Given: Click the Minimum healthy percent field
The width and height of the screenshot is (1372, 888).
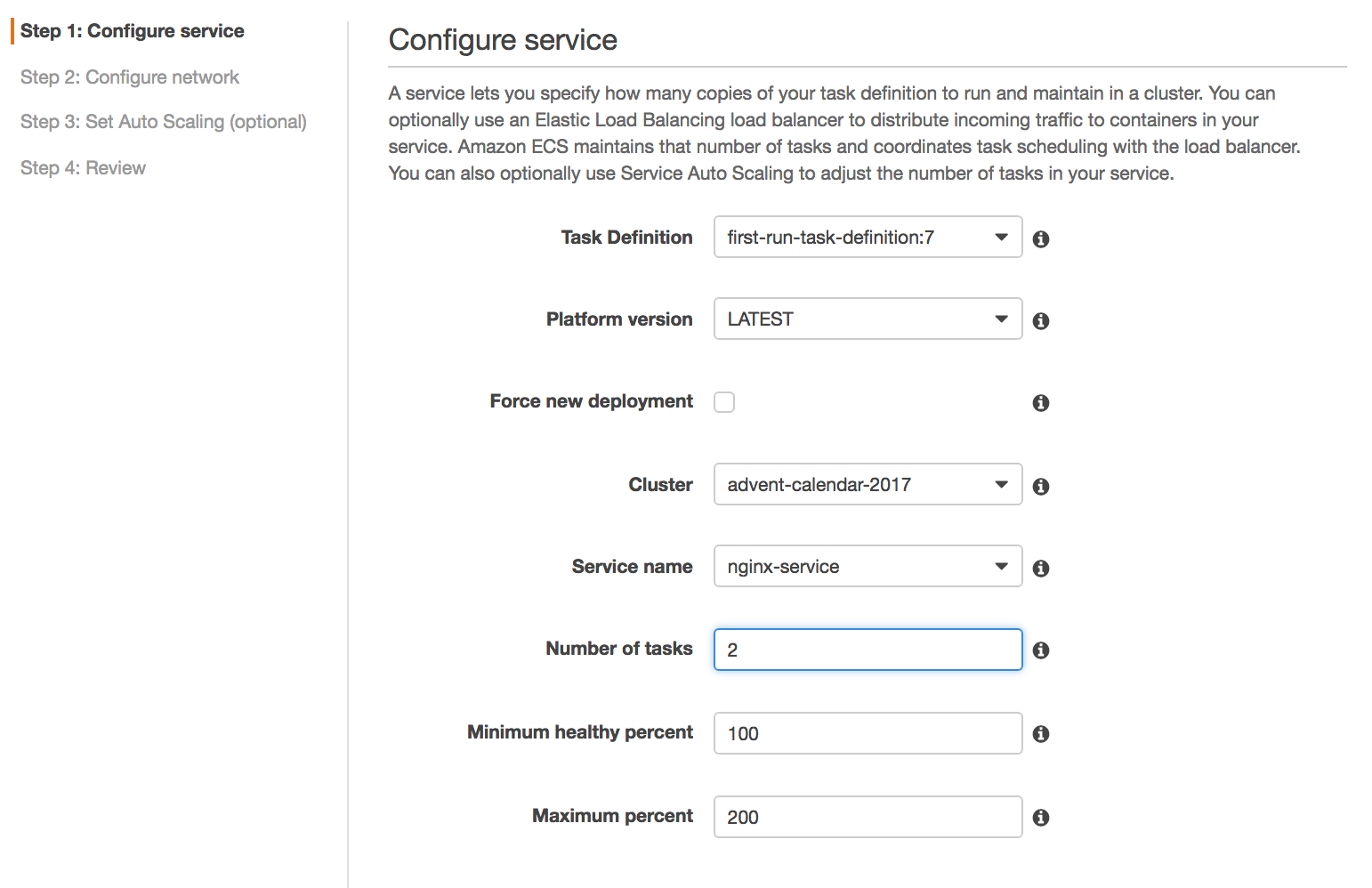Looking at the screenshot, I should 868,733.
